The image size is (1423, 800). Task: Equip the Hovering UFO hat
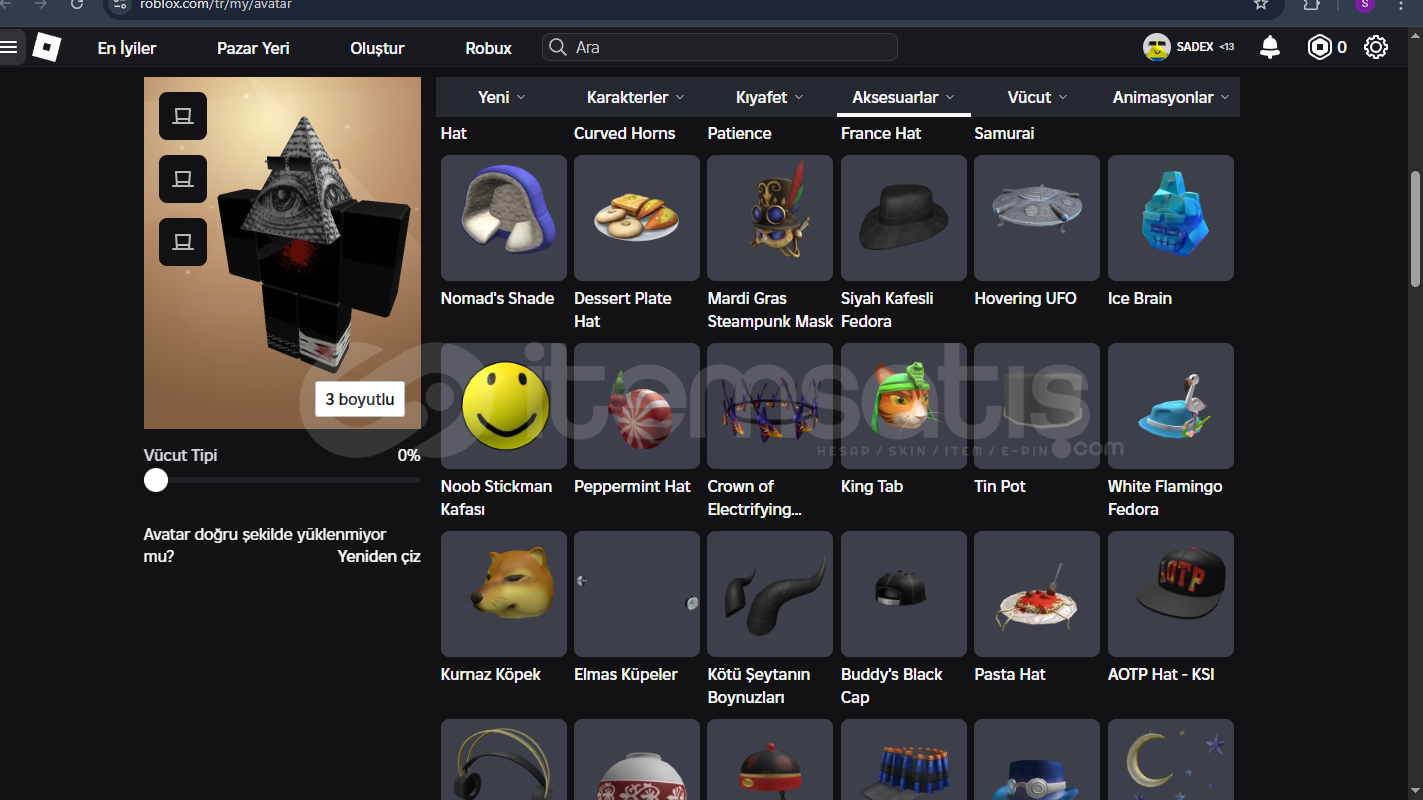coord(1037,218)
